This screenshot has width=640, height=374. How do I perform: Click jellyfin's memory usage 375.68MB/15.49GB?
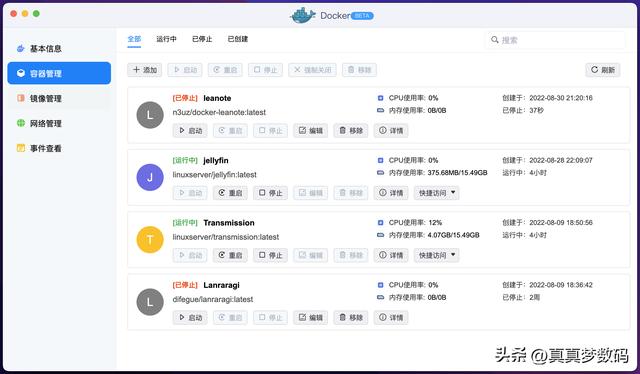tap(458, 173)
